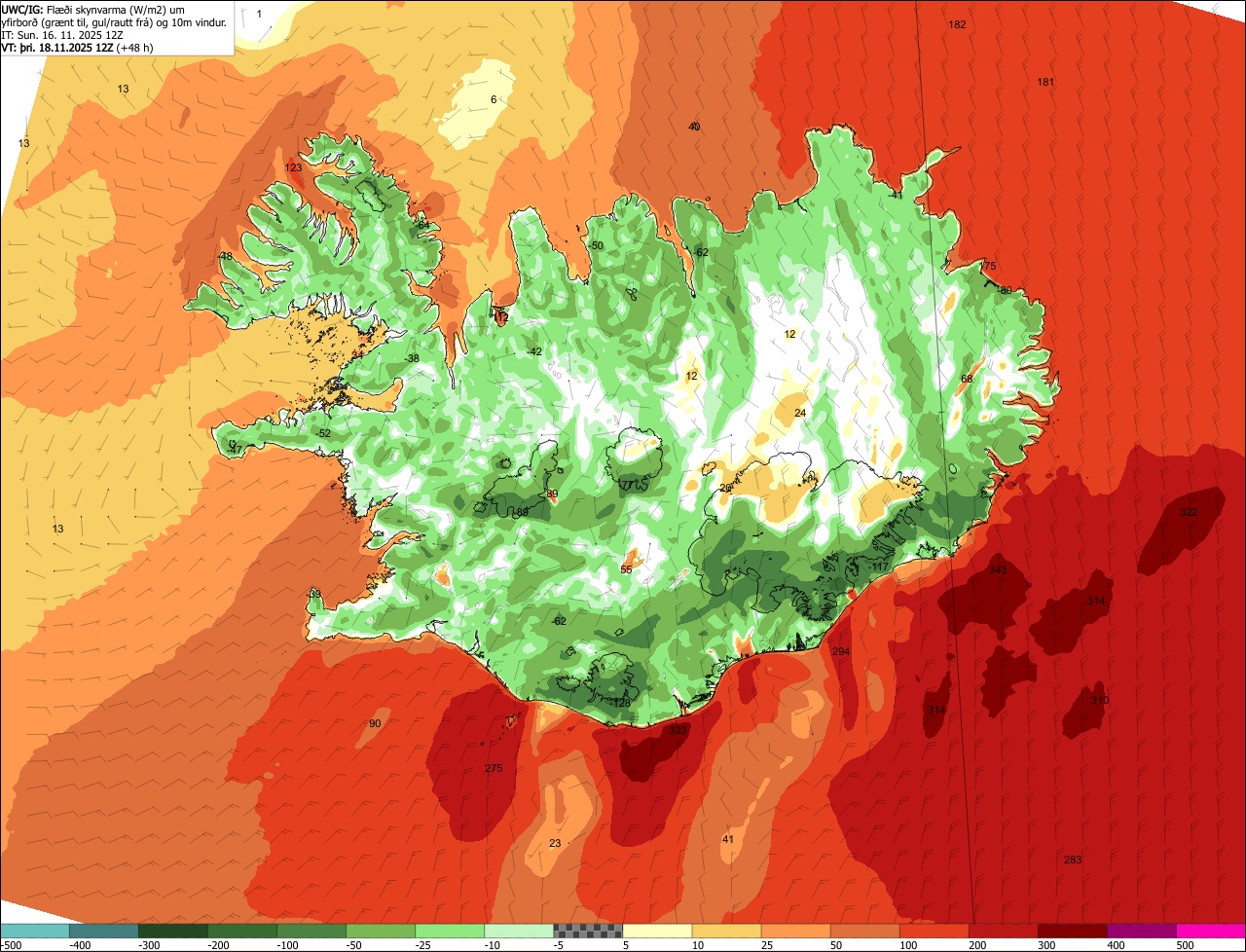Image resolution: width=1246 pixels, height=952 pixels.
Task: Click the value 55 in the southern highlands
Action: (x=626, y=568)
